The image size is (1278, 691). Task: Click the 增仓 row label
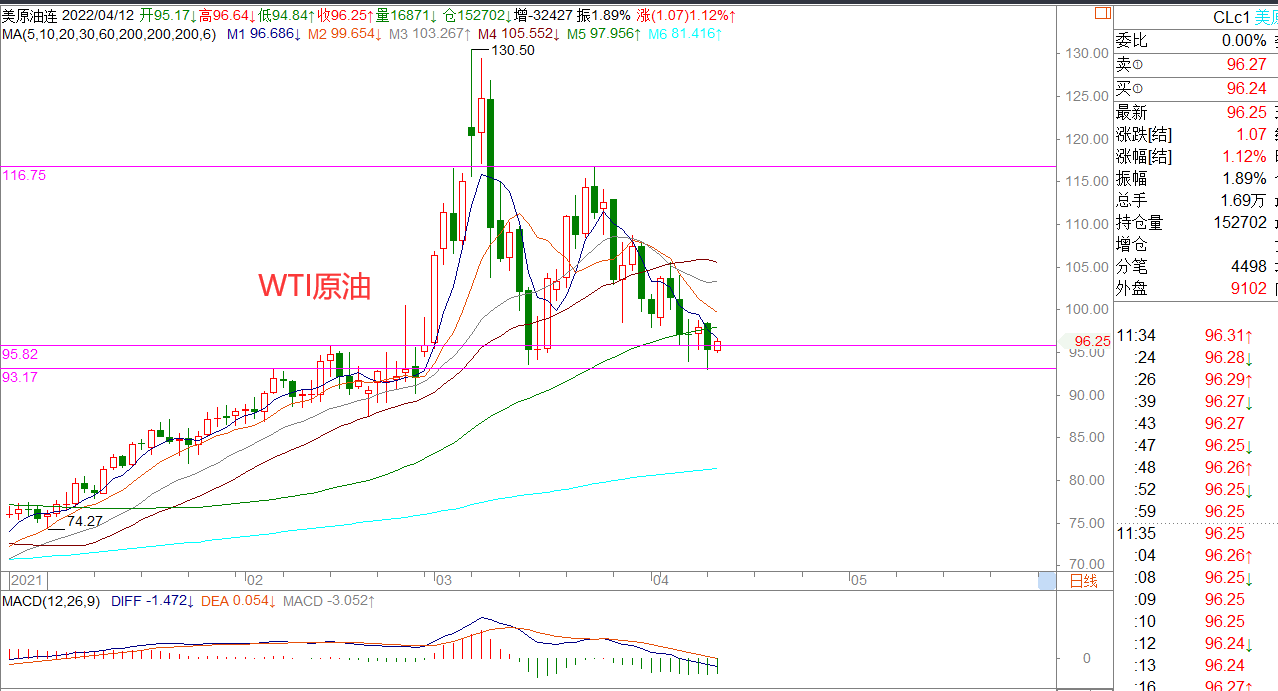1132,244
